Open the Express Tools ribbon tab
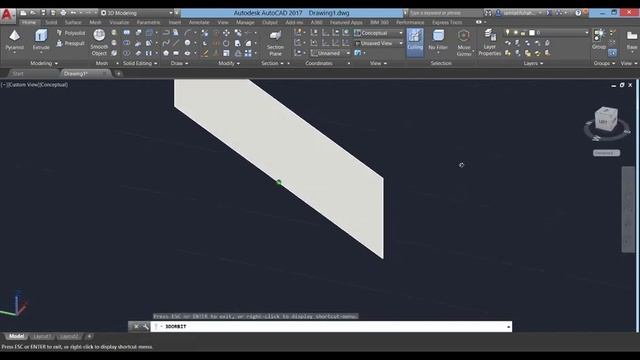The image size is (640, 360). (x=447, y=22)
